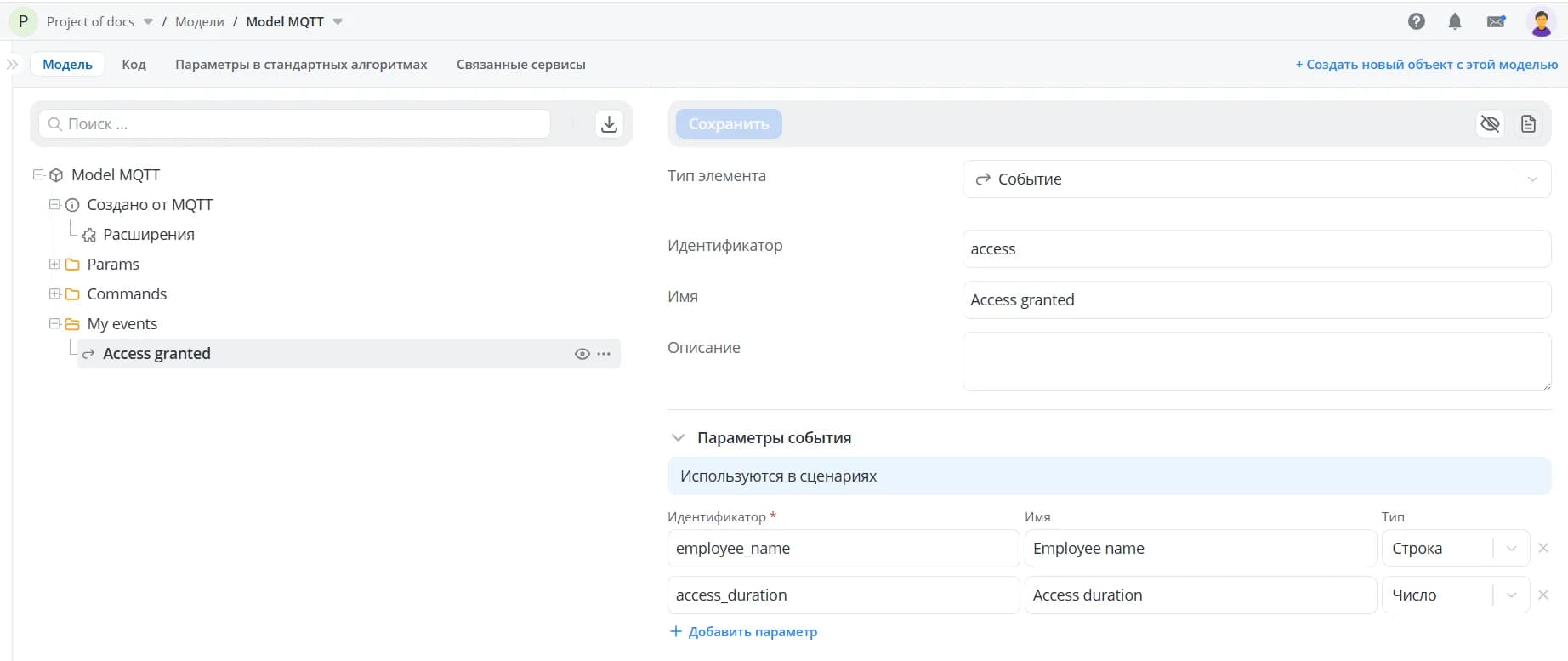Screen dimensions: 1568x661
Task: Open the Model MQTT breadcrumb dropdown arrow
Action: (x=338, y=22)
